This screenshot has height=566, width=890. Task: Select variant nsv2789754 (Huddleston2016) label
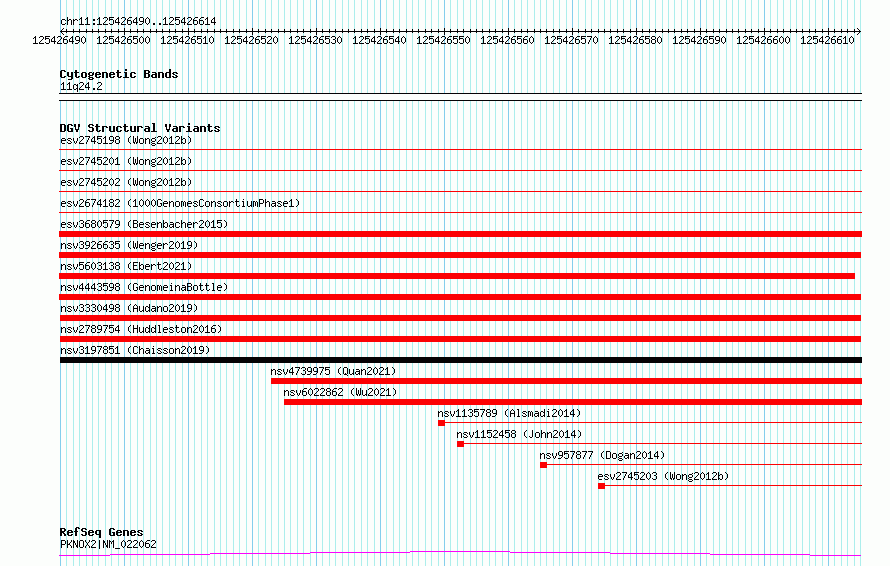click(x=141, y=329)
